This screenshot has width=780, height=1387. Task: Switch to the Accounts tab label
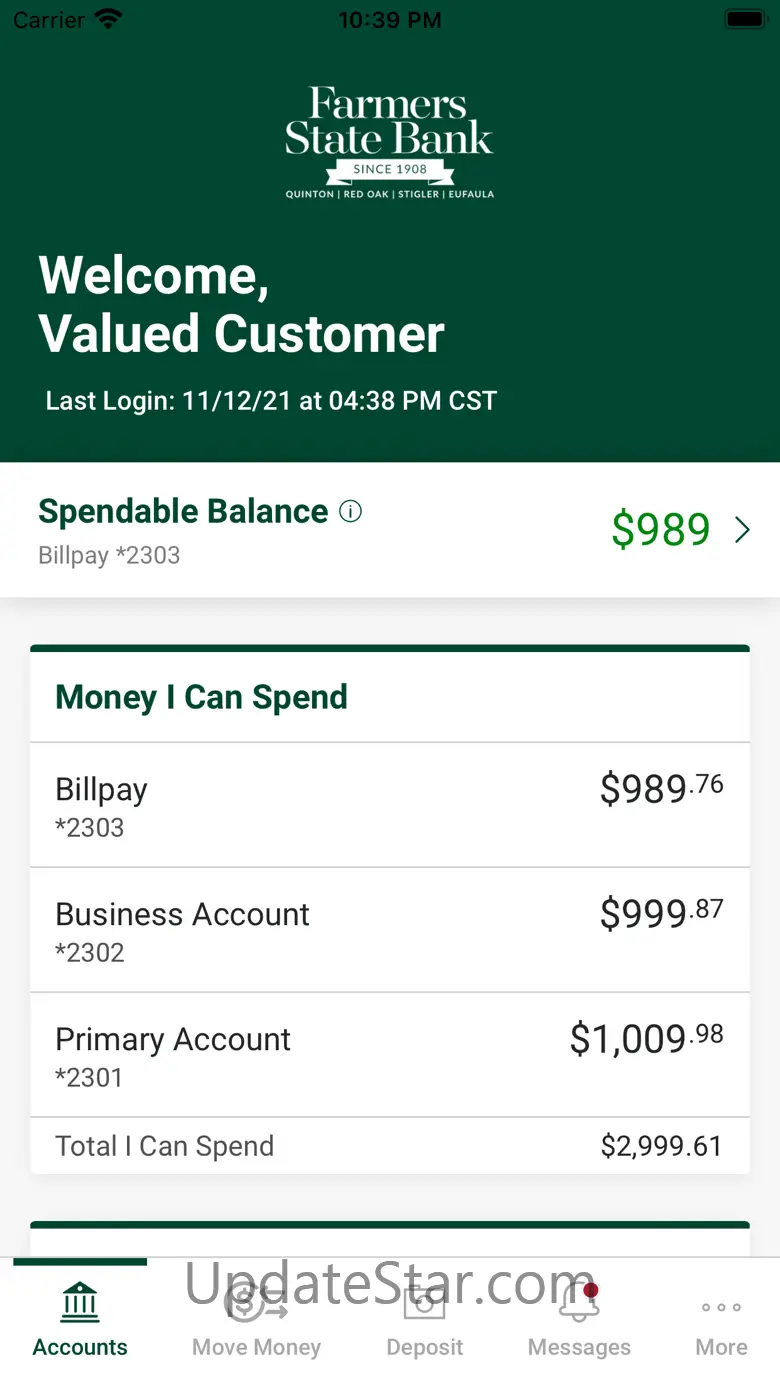(80, 1347)
